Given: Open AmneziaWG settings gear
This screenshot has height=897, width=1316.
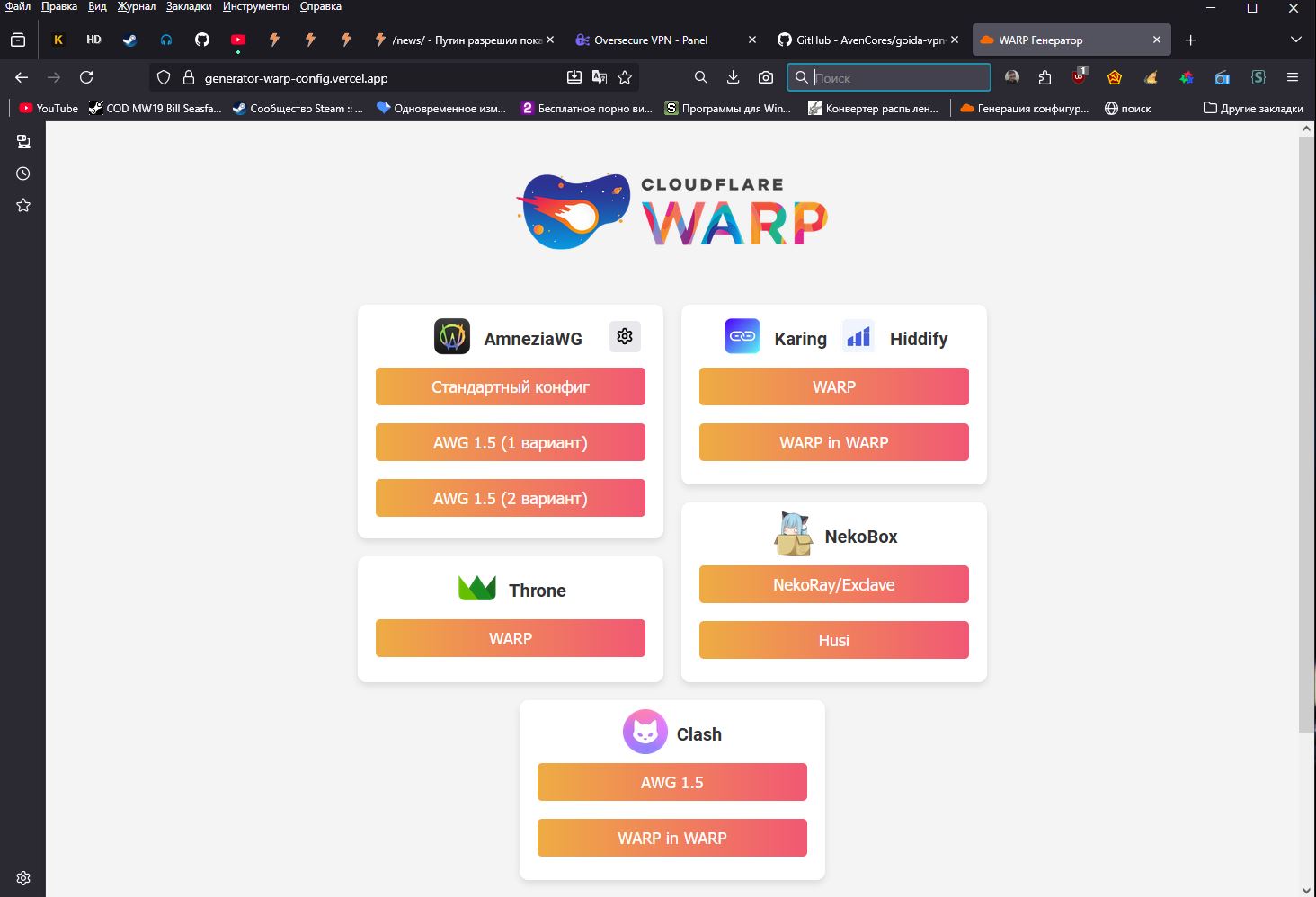Looking at the screenshot, I should coord(625,336).
